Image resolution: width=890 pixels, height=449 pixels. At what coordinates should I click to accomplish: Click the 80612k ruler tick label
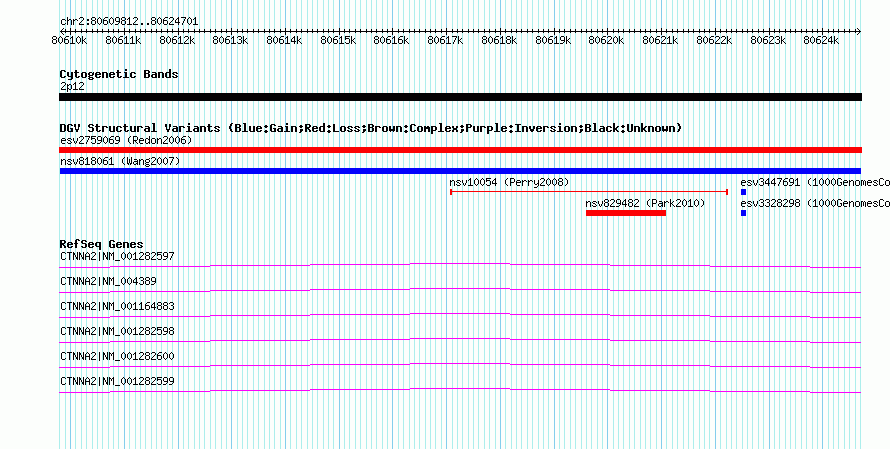pyautogui.click(x=177, y=40)
